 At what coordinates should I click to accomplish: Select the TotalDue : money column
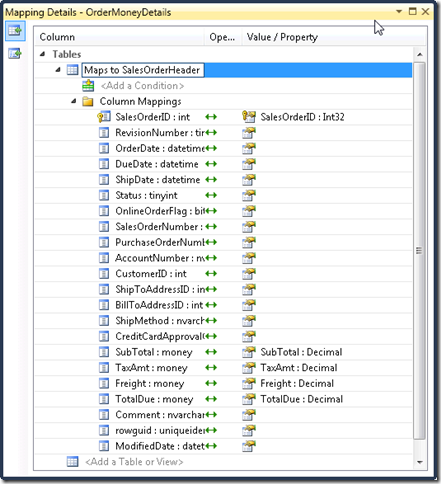click(154, 399)
